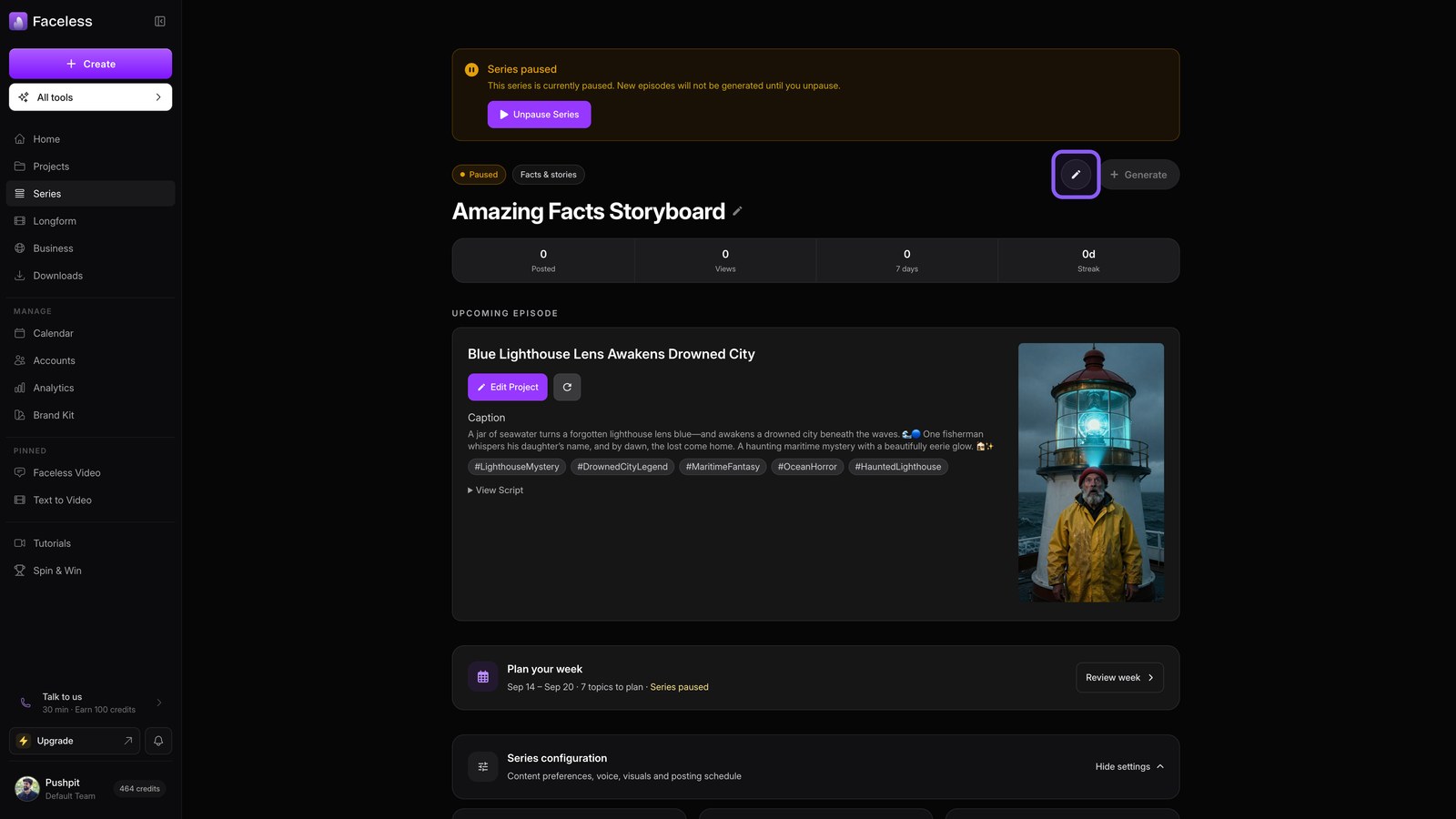This screenshot has height=819, width=1456.
Task: Click the calendar icon in Plan your week
Action: [x=483, y=677]
